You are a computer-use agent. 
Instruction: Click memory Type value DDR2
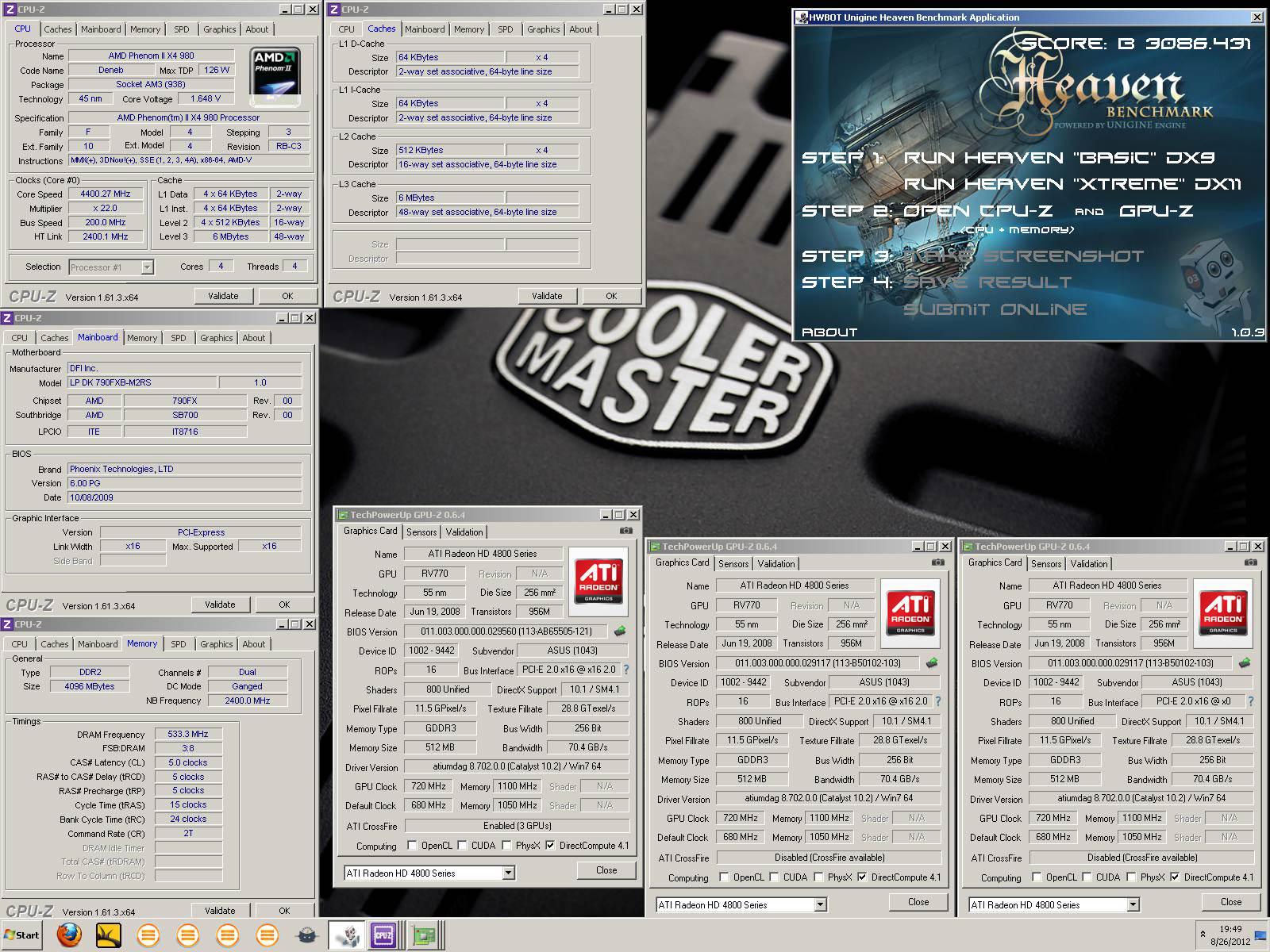pyautogui.click(x=89, y=672)
